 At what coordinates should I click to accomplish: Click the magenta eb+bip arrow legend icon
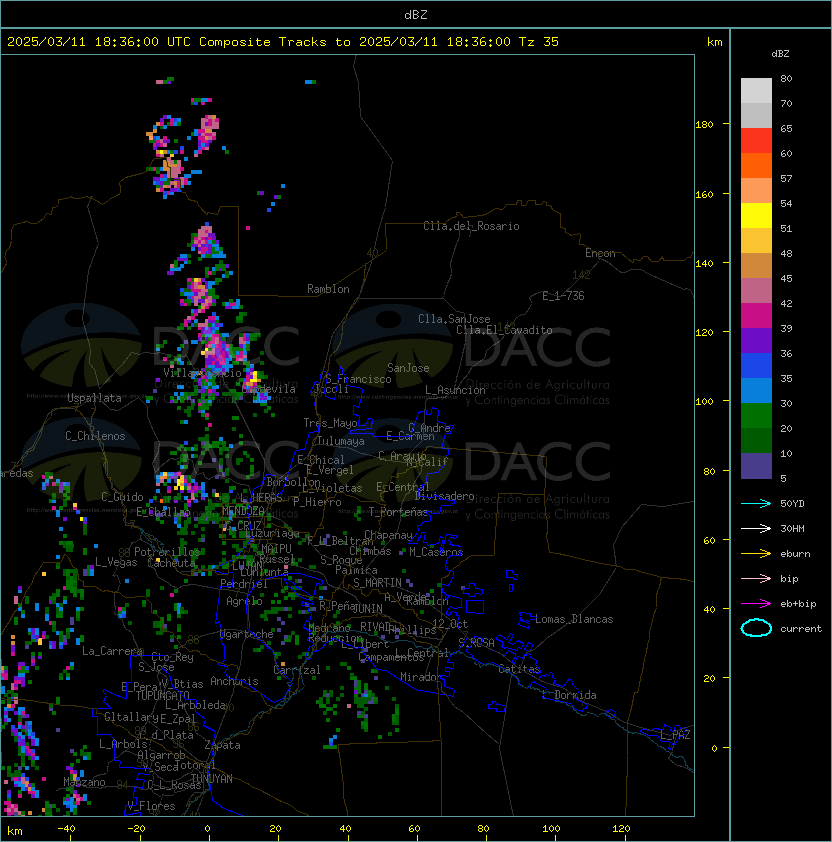(756, 604)
